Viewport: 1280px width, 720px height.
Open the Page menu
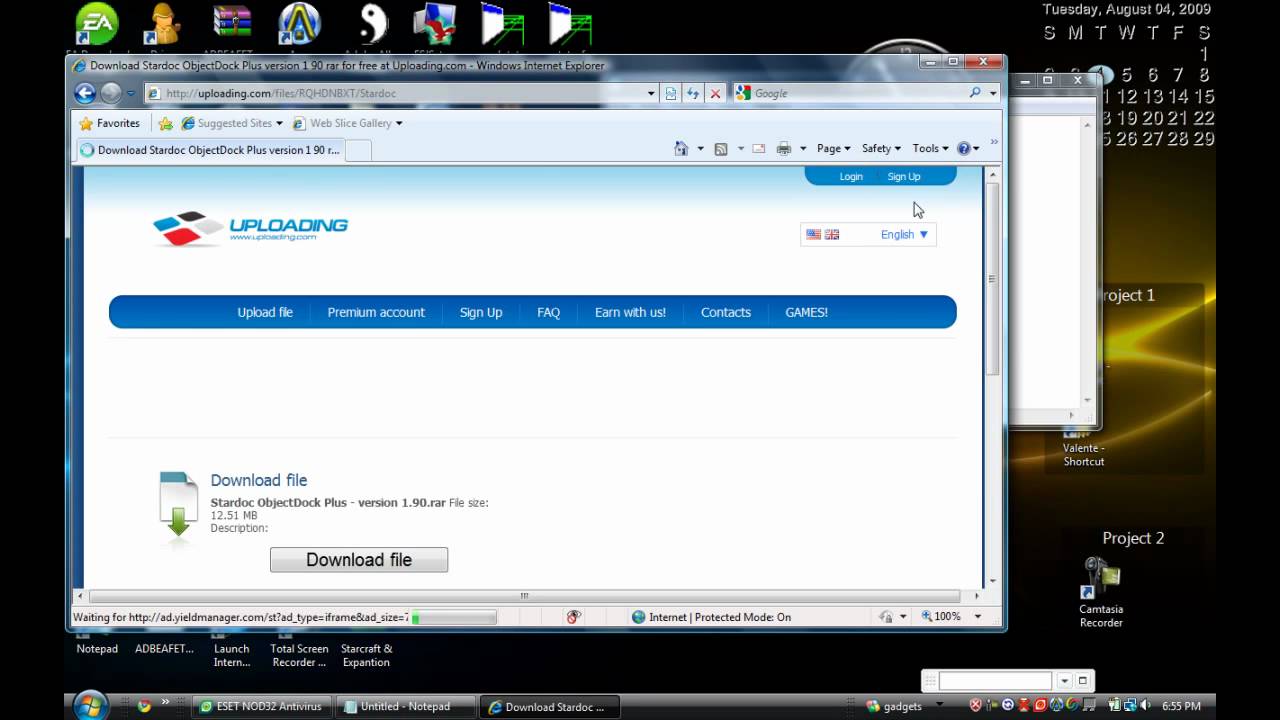point(833,148)
